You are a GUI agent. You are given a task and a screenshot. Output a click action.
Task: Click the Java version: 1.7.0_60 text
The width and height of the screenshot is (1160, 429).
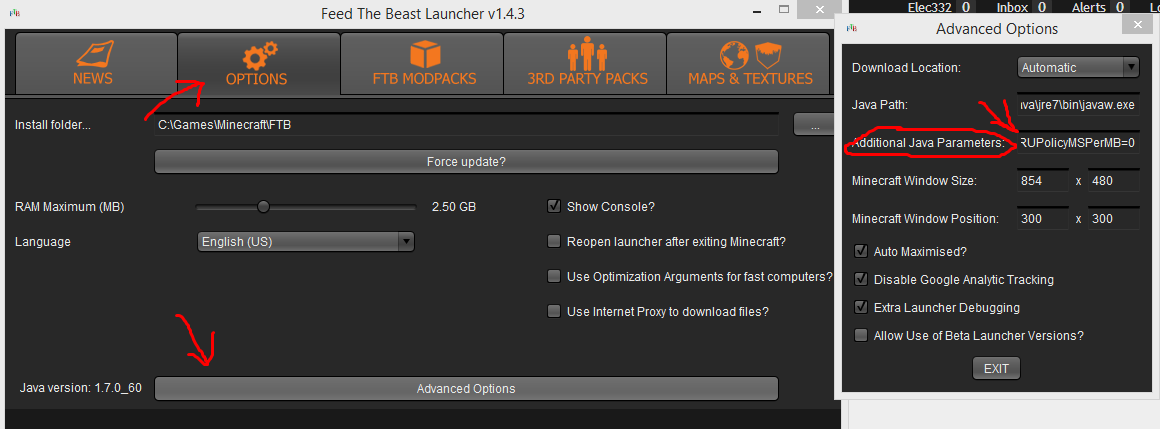[81, 388]
